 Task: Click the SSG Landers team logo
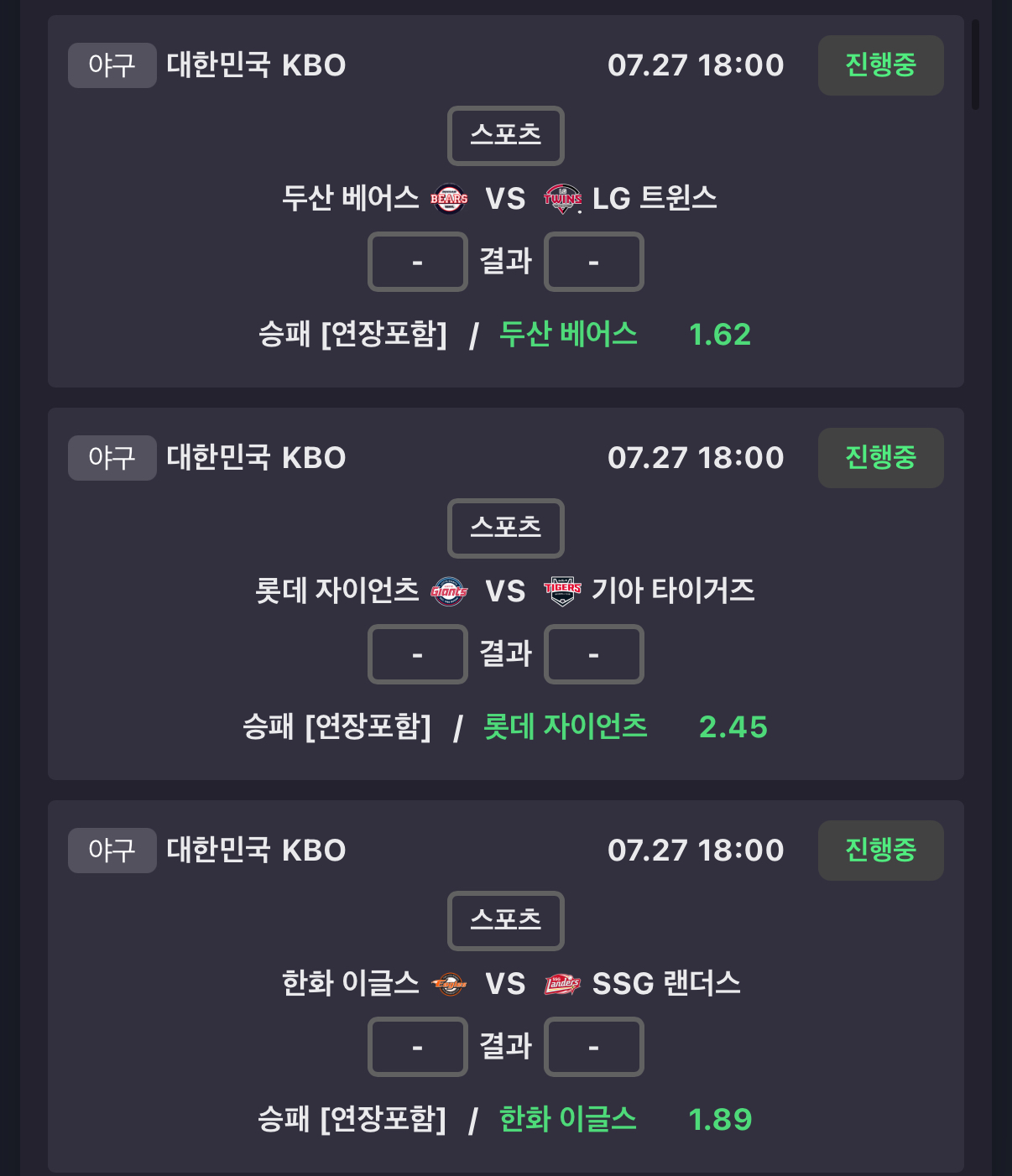pos(562,984)
